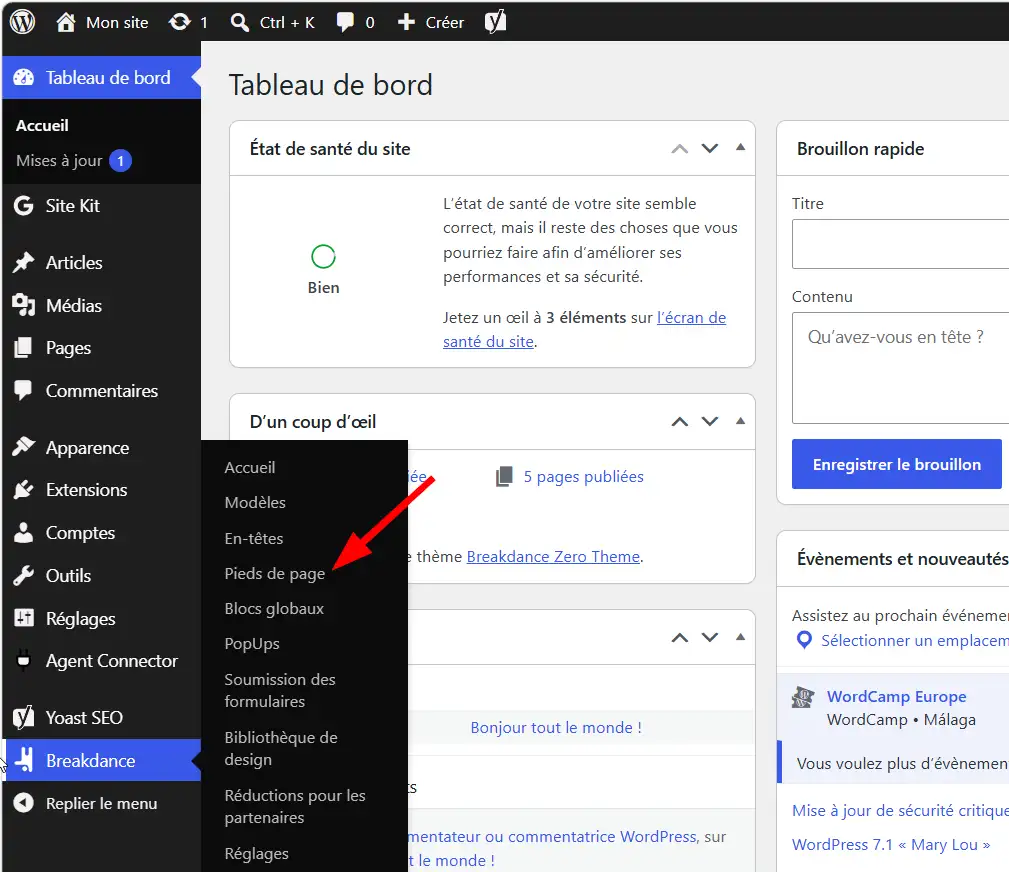Open the Agent Connector plug icon

point(24,661)
